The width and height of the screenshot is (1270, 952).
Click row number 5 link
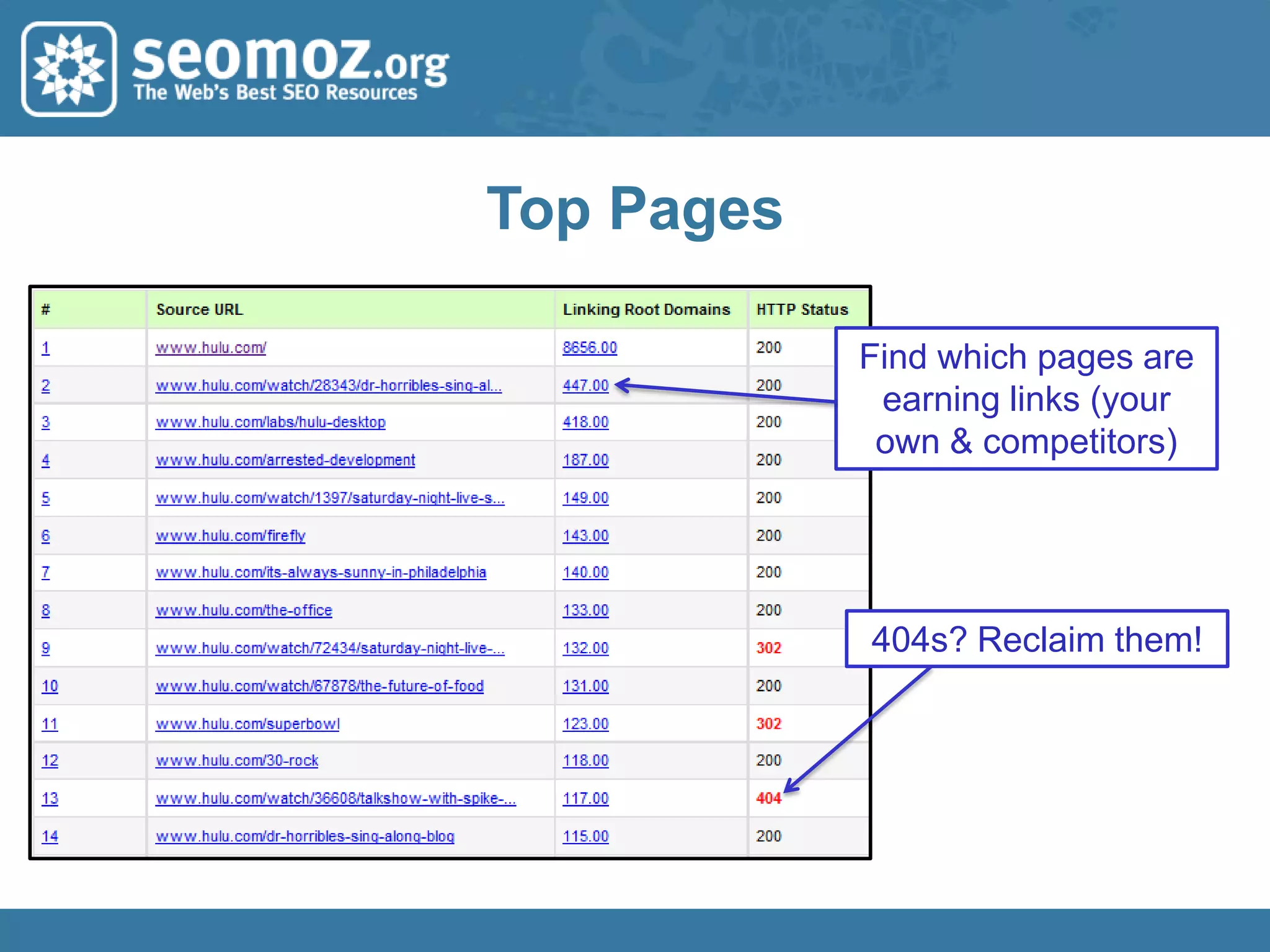tap(45, 498)
